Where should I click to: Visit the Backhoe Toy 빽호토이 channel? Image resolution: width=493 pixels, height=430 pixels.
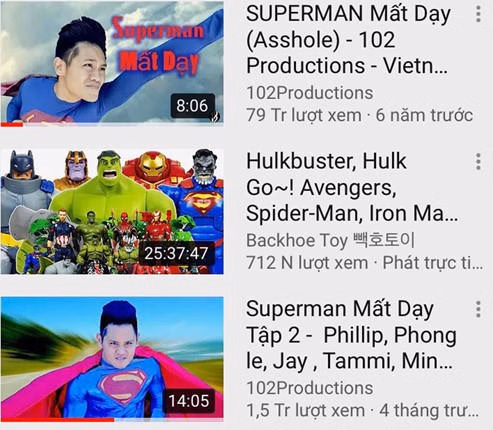click(330, 240)
